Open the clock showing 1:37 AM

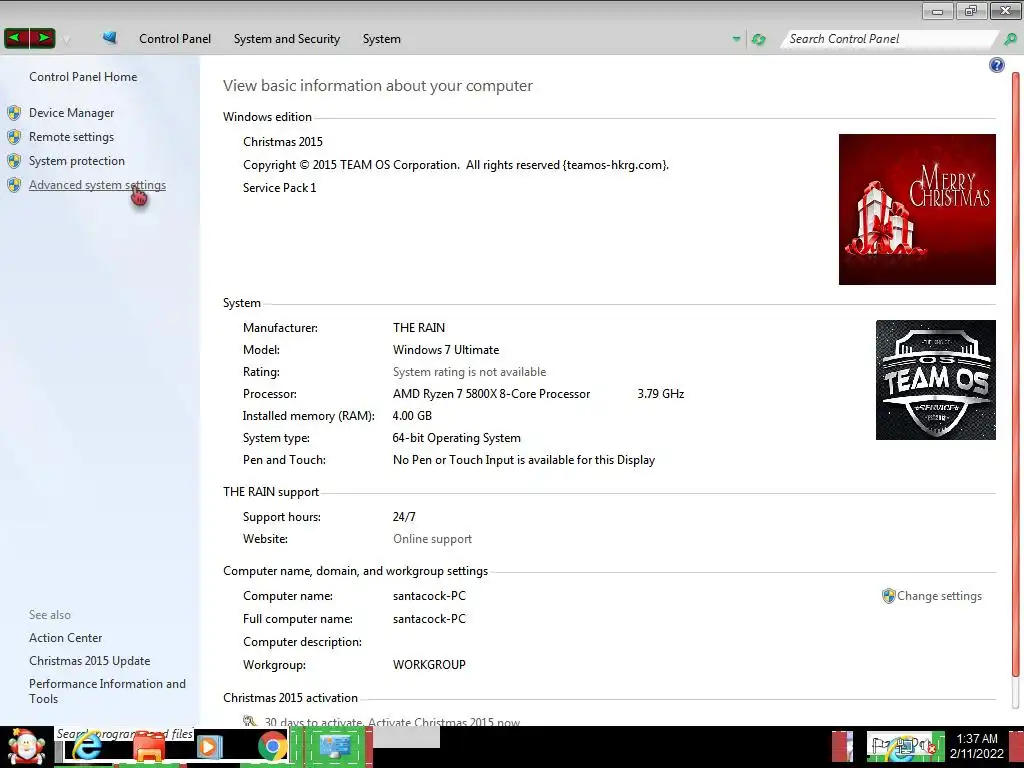tap(977, 746)
